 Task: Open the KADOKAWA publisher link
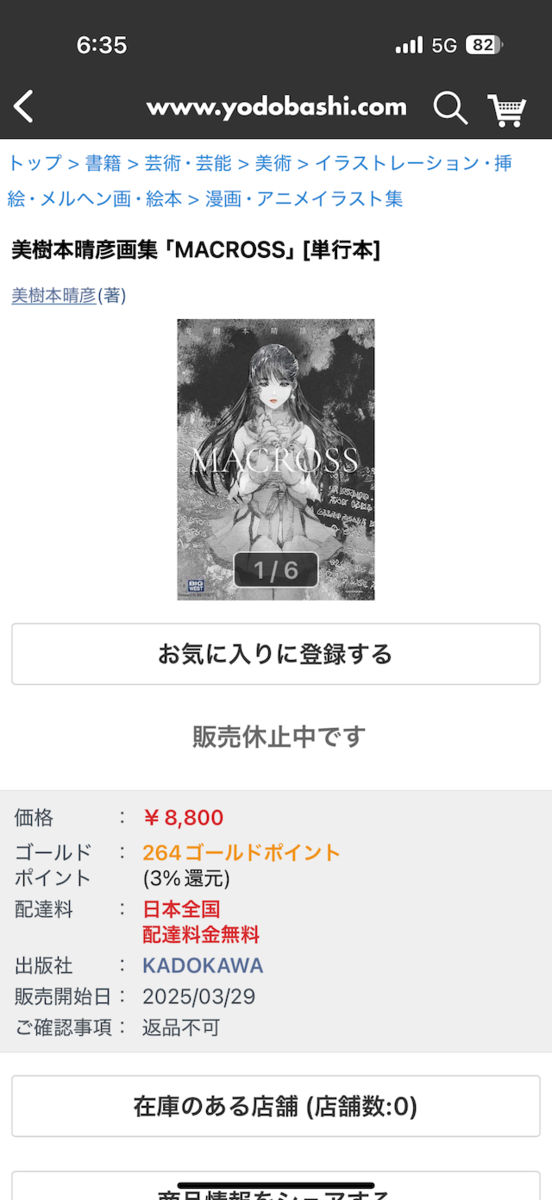[203, 966]
